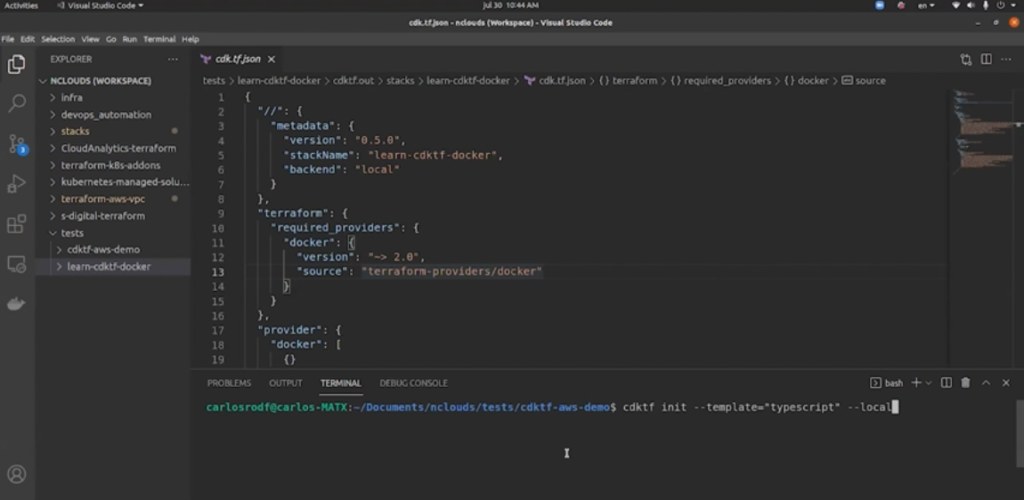Click the Accounts icon in activity bar
Viewport: 1024px width, 500px height.
[x=16, y=474]
